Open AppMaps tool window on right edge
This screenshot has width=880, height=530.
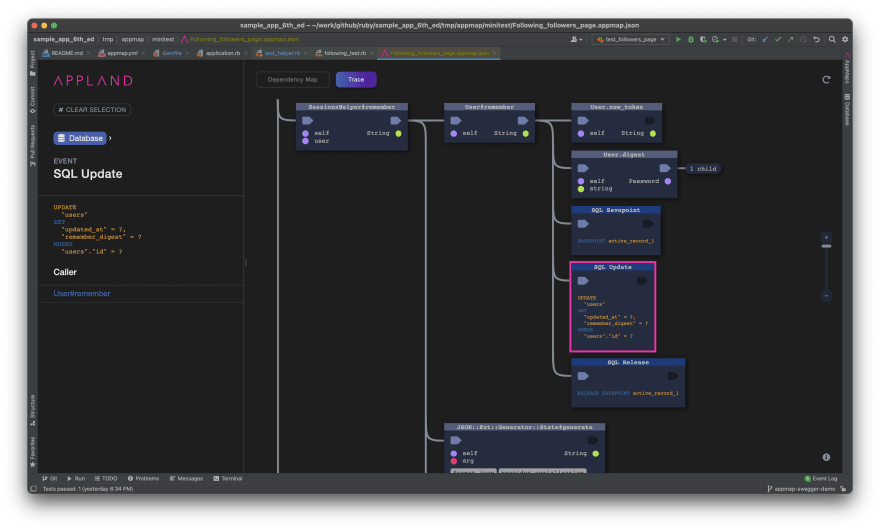847,68
